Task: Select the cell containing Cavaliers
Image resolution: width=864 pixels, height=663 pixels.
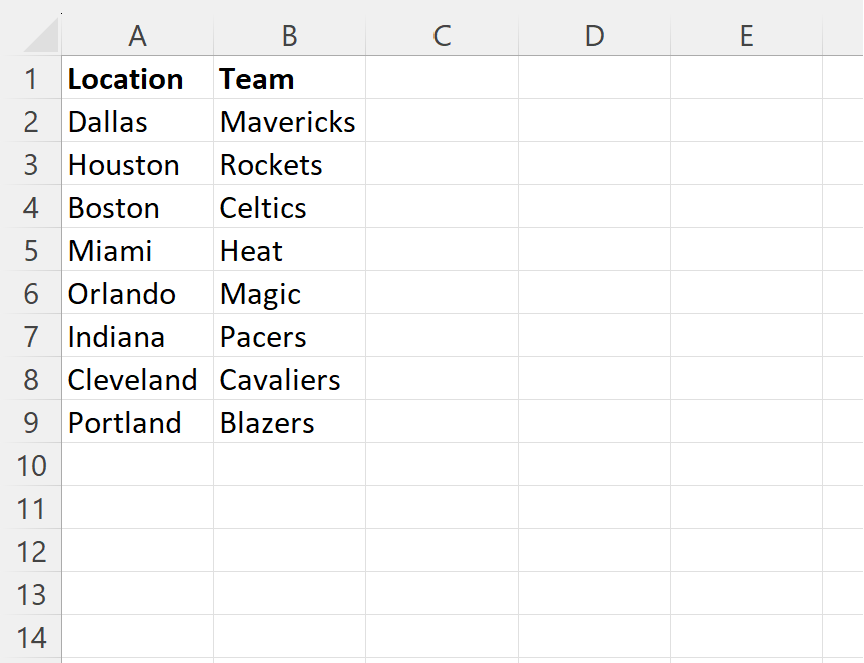Action: (x=290, y=379)
